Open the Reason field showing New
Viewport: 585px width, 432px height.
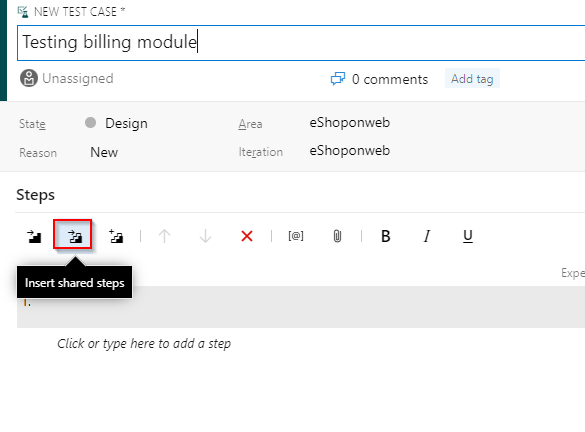click(x=104, y=152)
